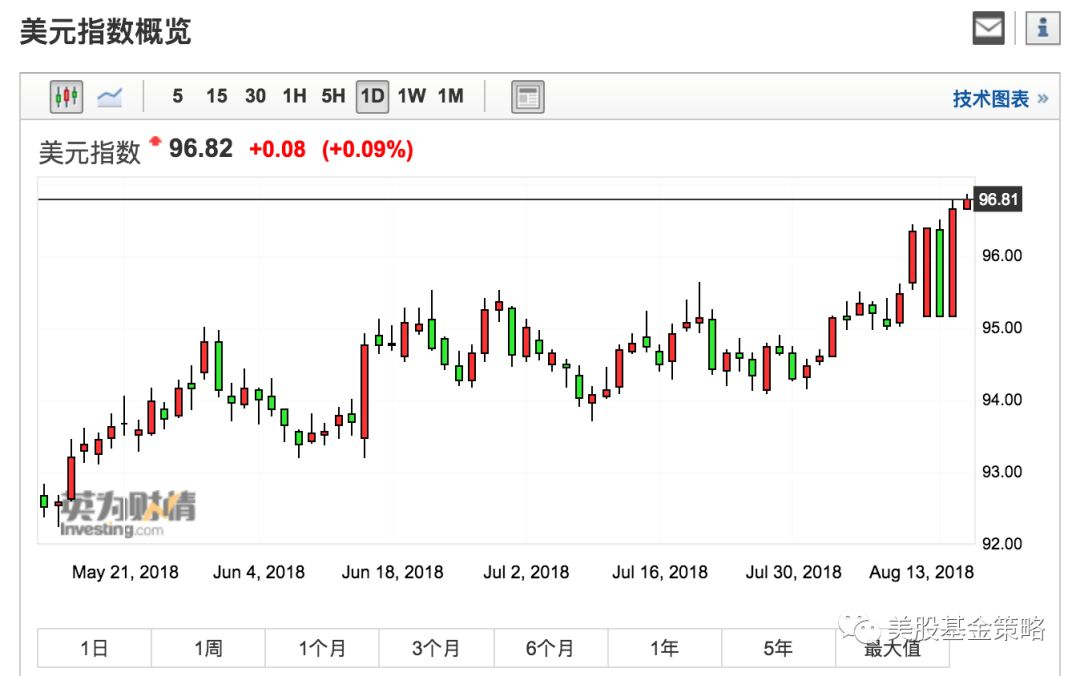Select the 5年 range tab

click(778, 649)
